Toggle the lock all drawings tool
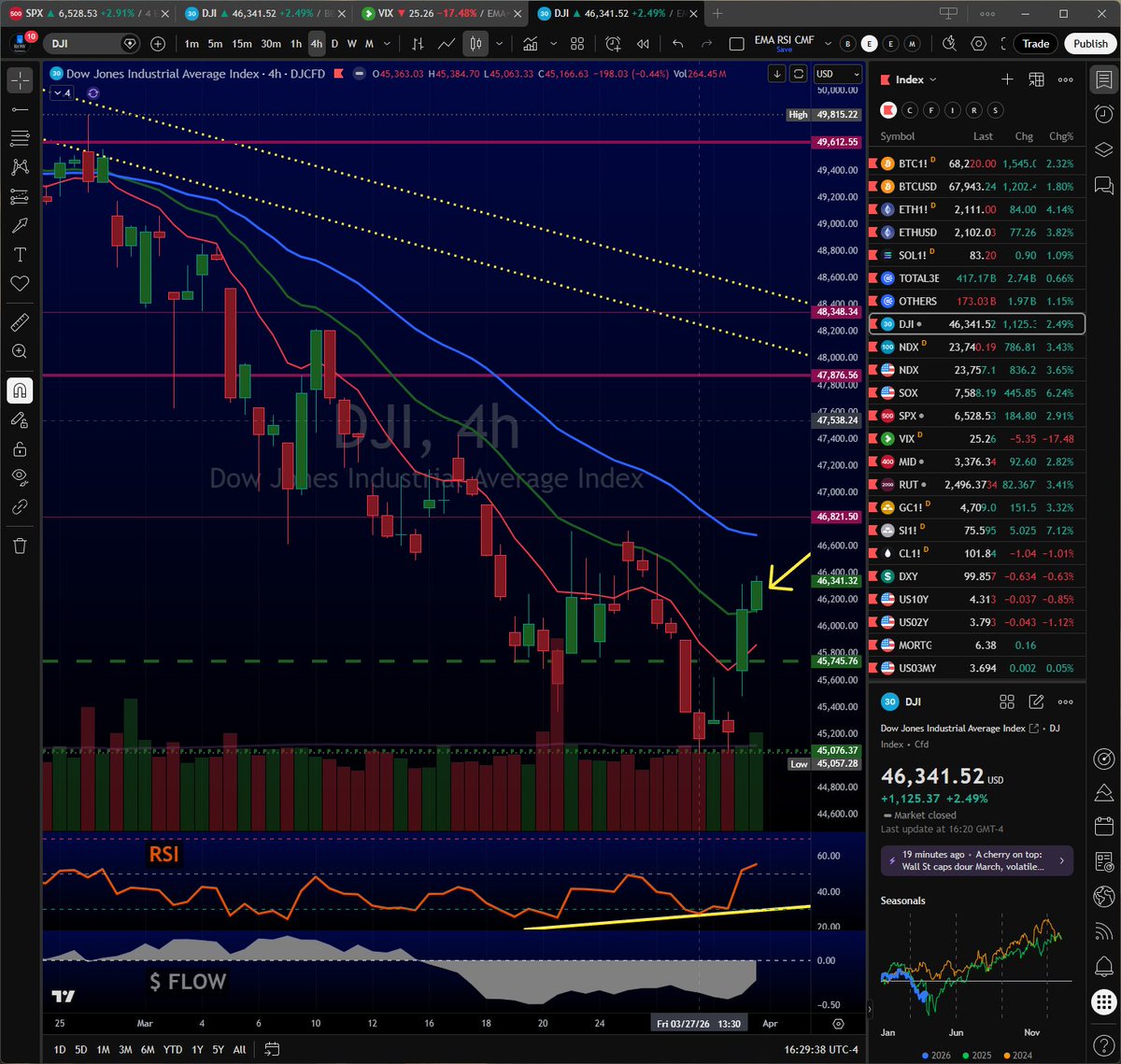This screenshot has width=1121, height=1064. [20, 449]
